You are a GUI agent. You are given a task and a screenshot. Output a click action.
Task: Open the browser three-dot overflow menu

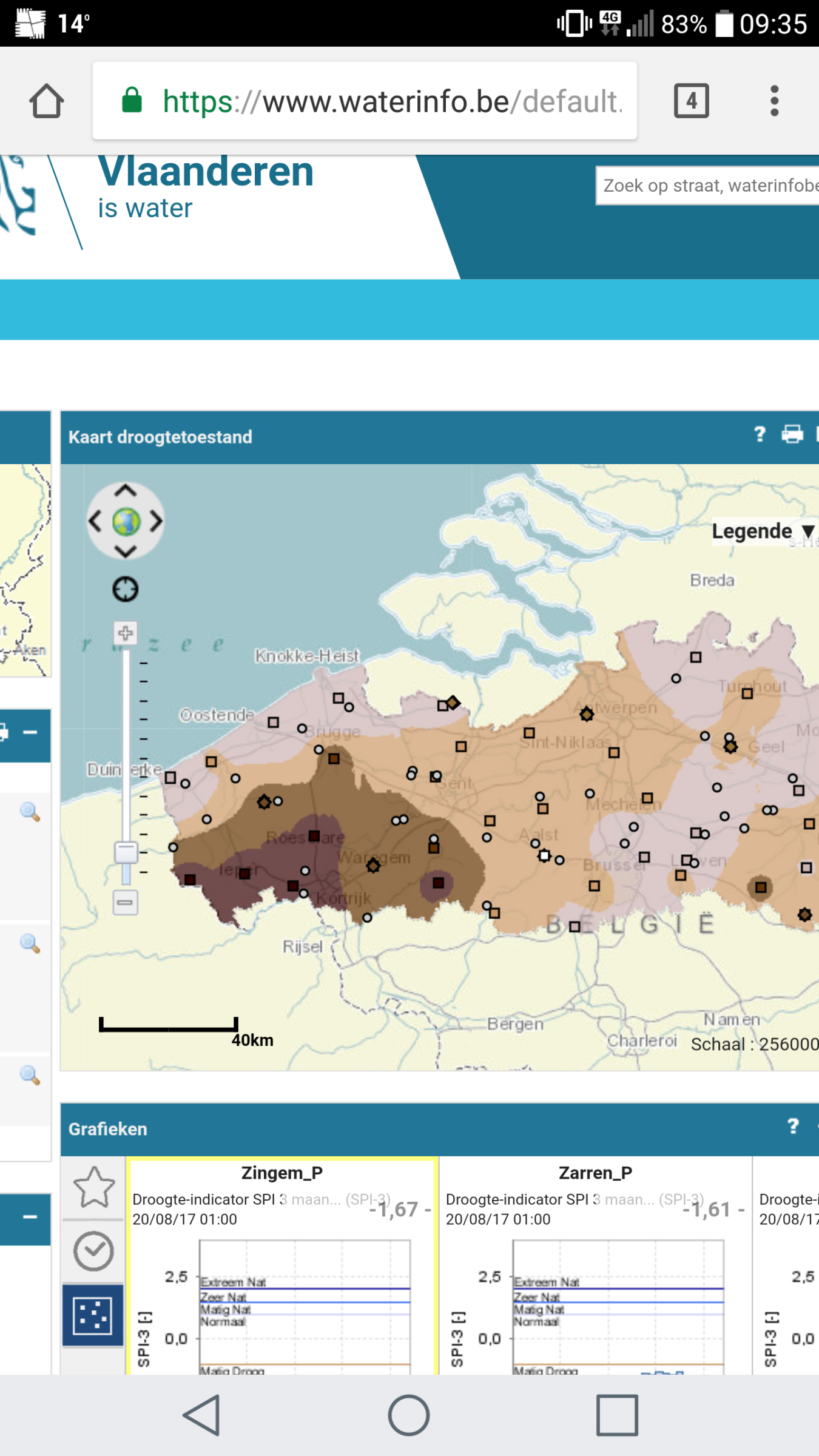coord(774,101)
